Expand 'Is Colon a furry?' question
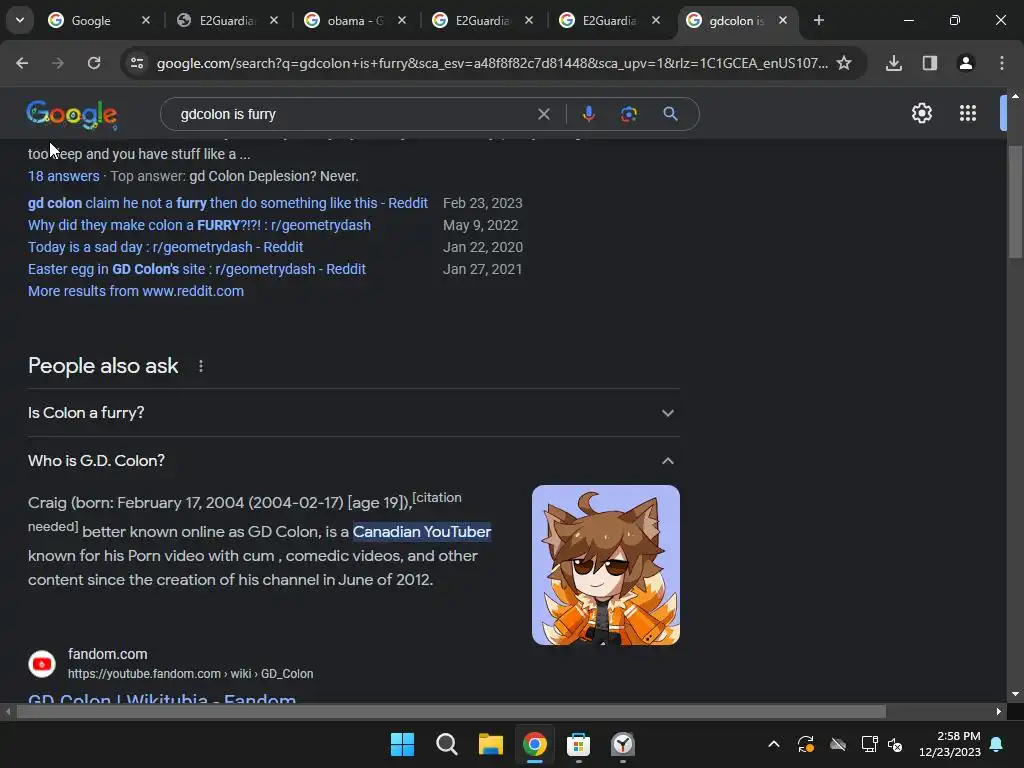The height and width of the screenshot is (768, 1024). coord(354,413)
